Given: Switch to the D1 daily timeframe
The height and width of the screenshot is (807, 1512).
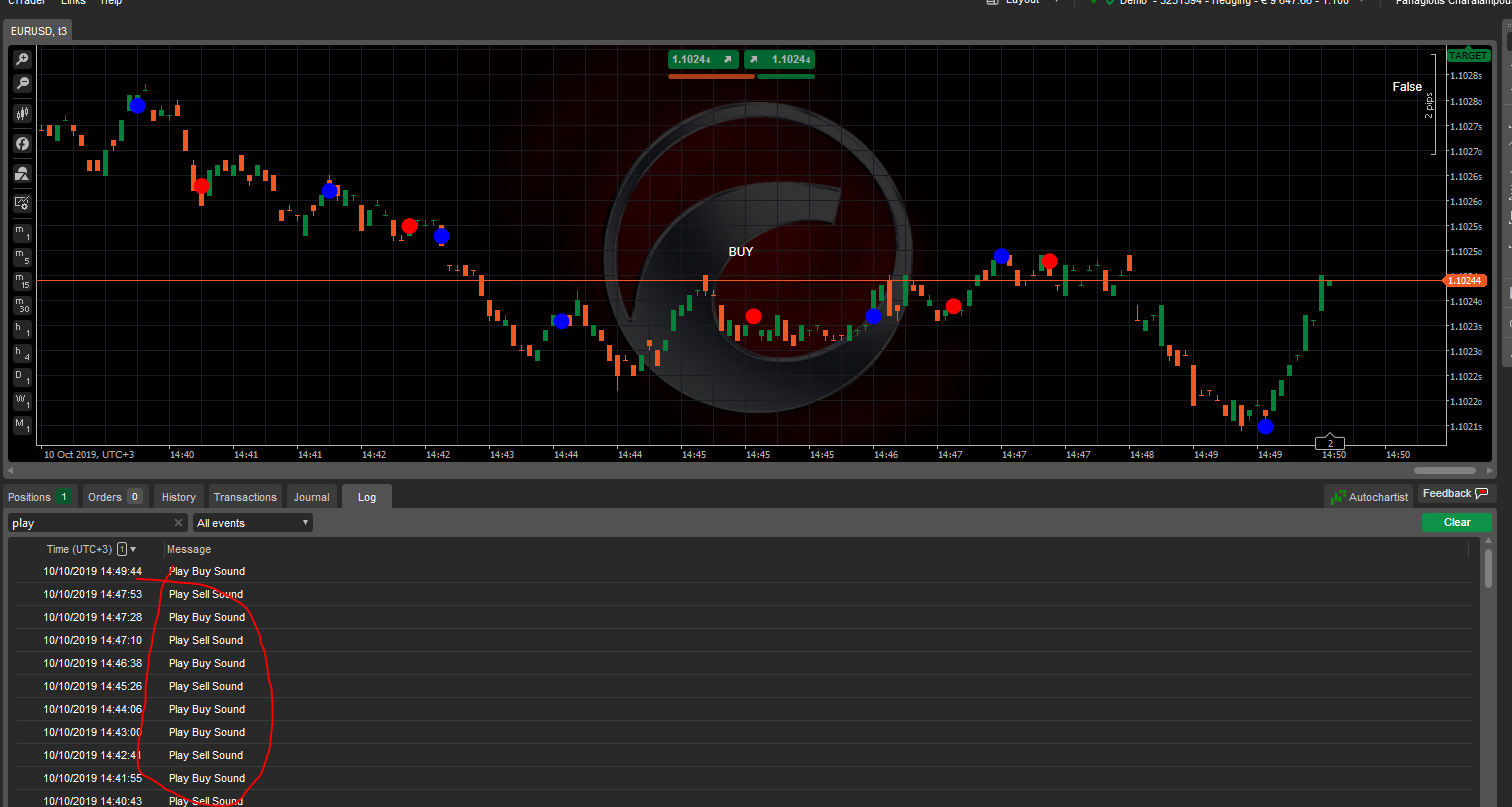Looking at the screenshot, I should tap(21, 377).
